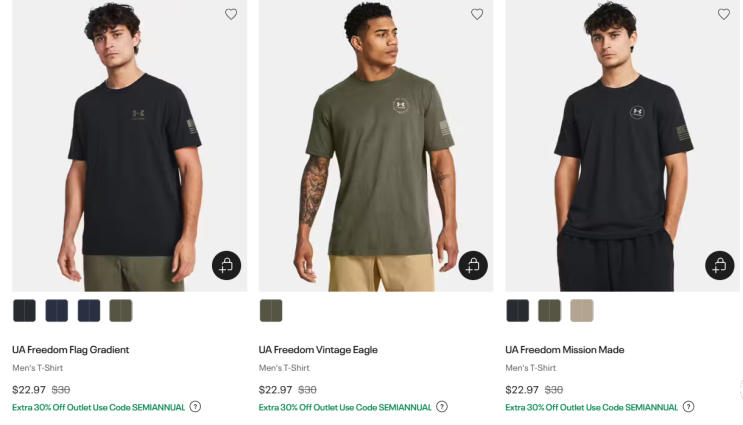Open the UA Freedom Vintage Eagle product link

318,350
